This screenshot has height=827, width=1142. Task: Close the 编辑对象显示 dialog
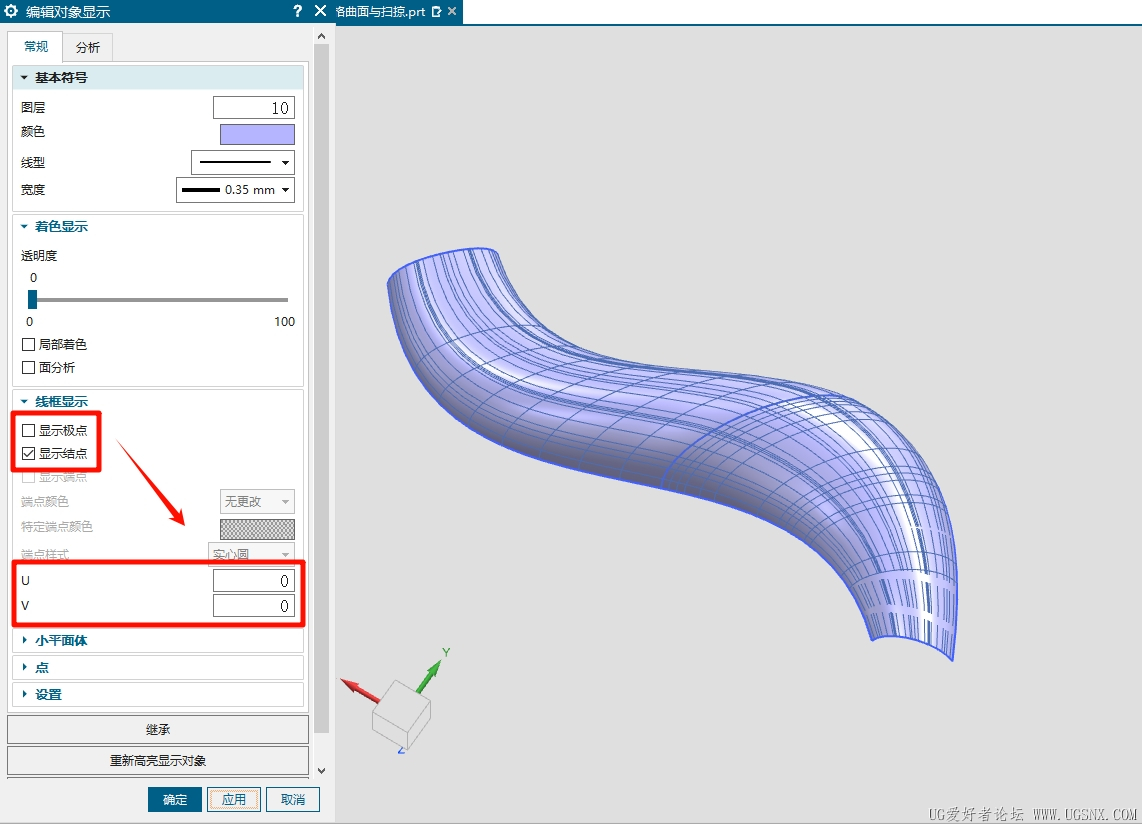(320, 11)
